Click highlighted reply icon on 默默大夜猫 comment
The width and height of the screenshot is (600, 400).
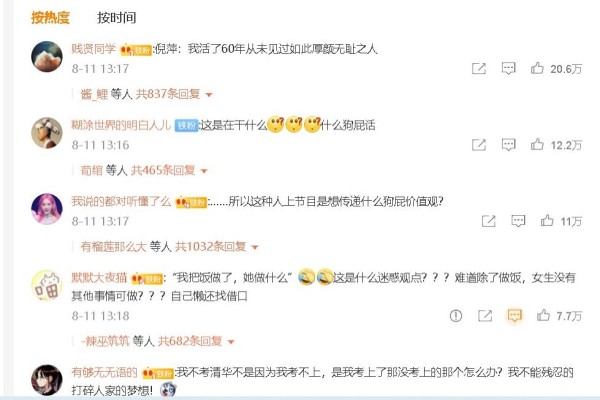click(x=514, y=316)
